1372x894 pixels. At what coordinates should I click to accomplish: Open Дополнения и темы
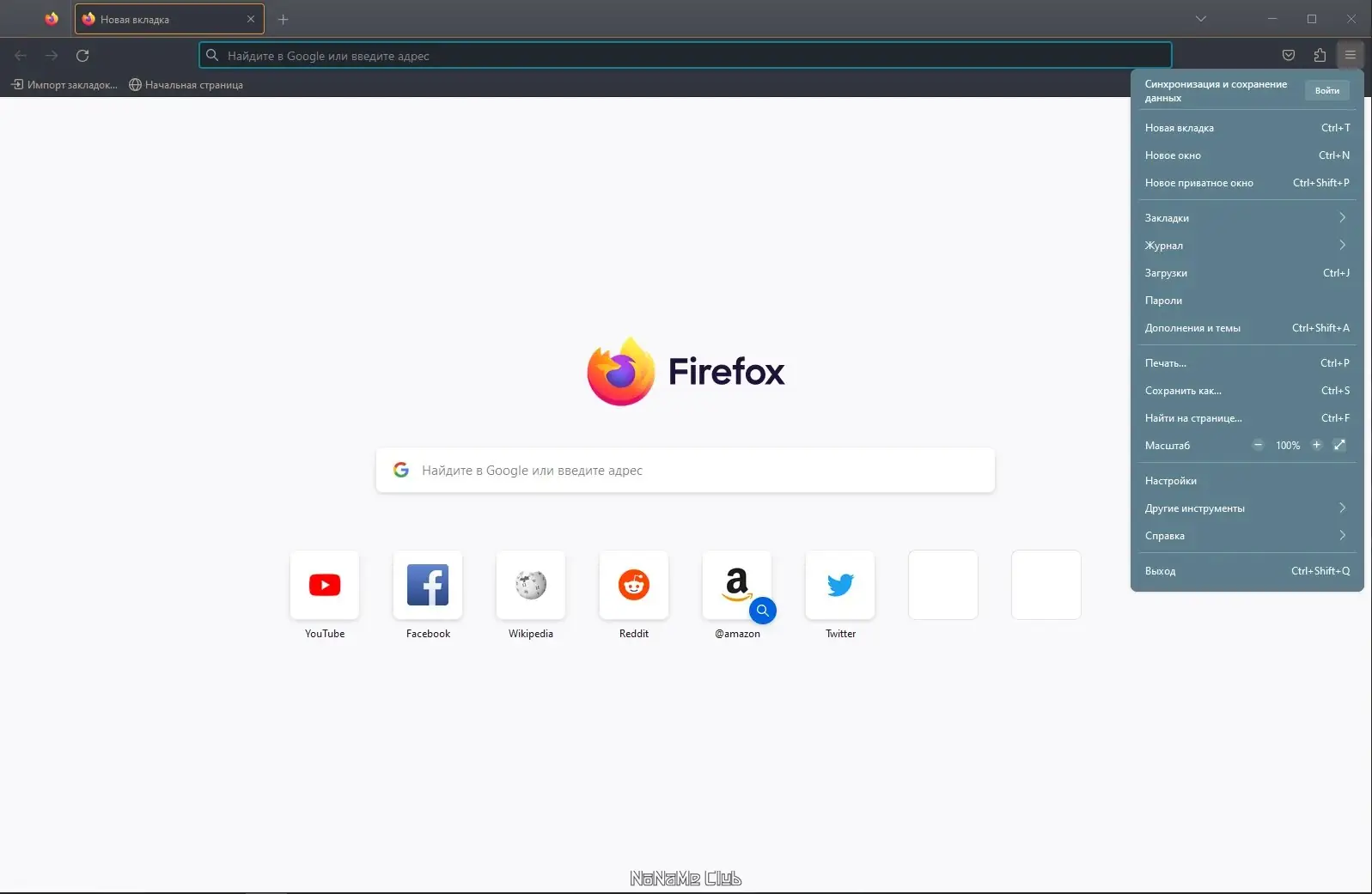coord(1247,328)
